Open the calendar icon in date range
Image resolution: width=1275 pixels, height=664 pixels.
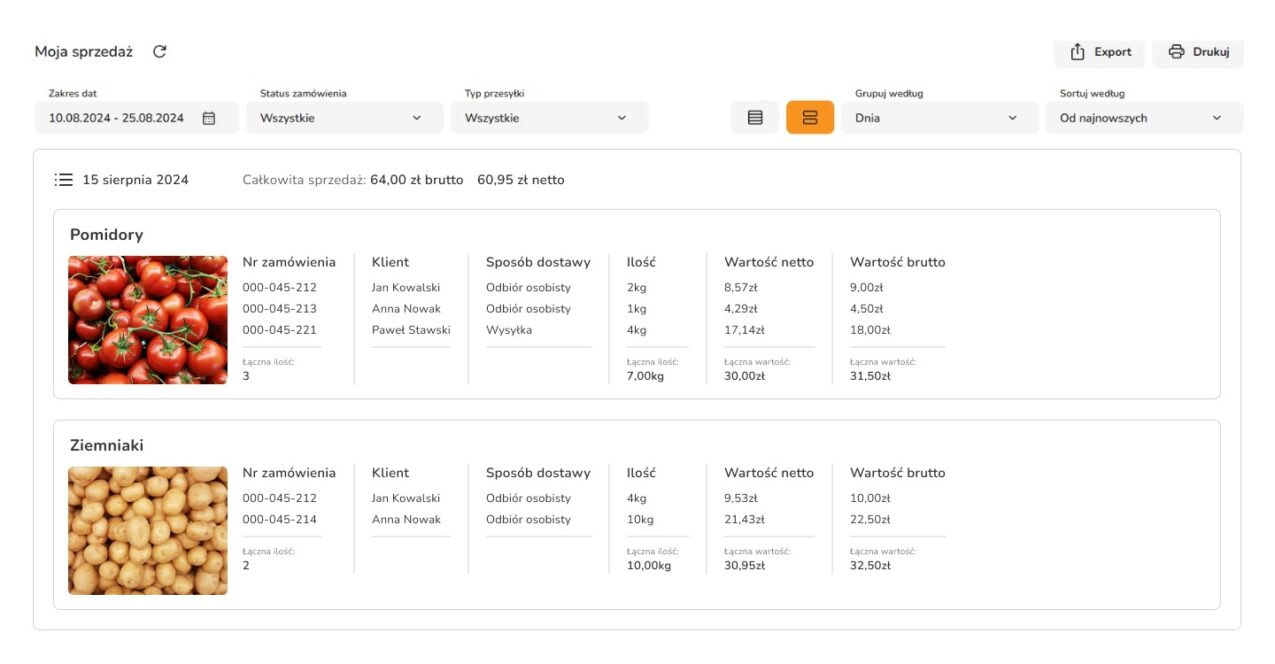(x=209, y=118)
